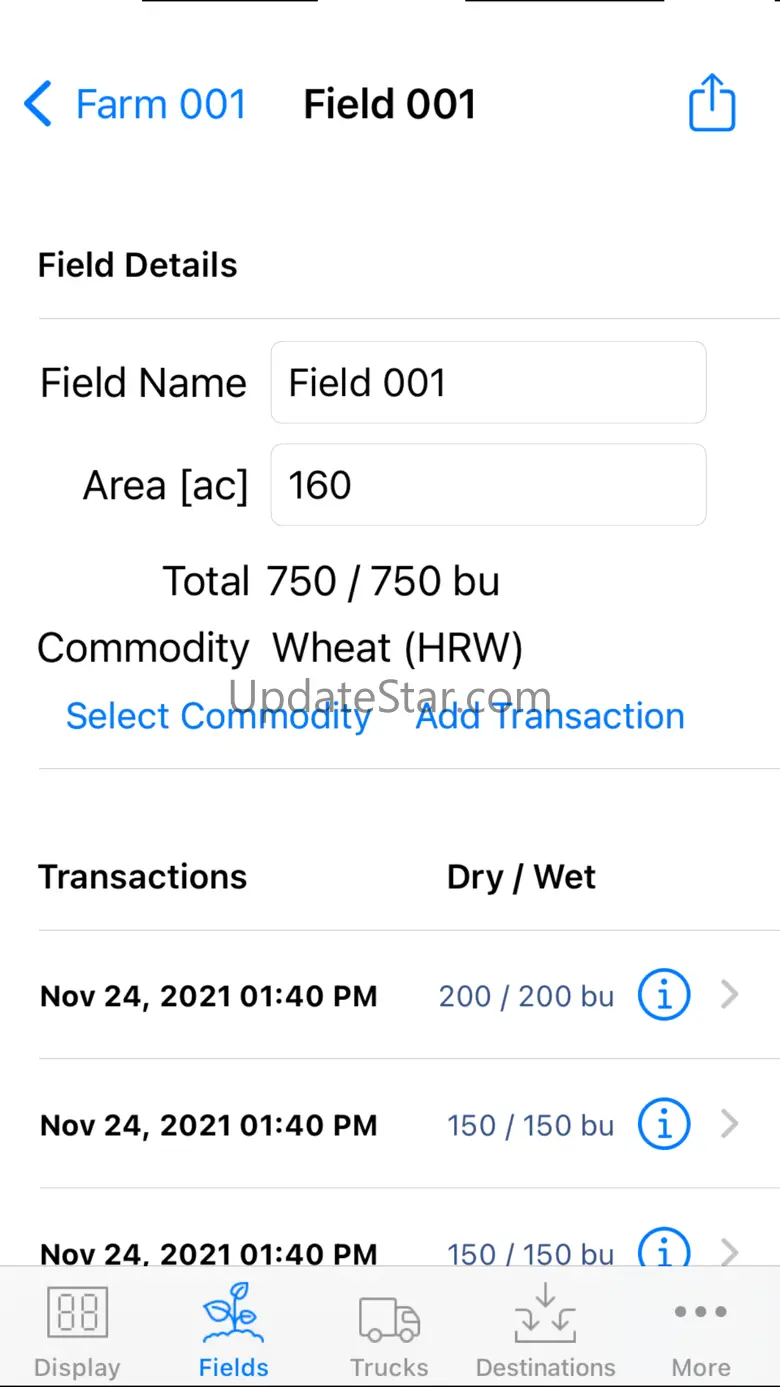Expand the first 150 / 150 bu transaction chevron
Viewport: 780px width, 1387px height.
coord(730,1124)
